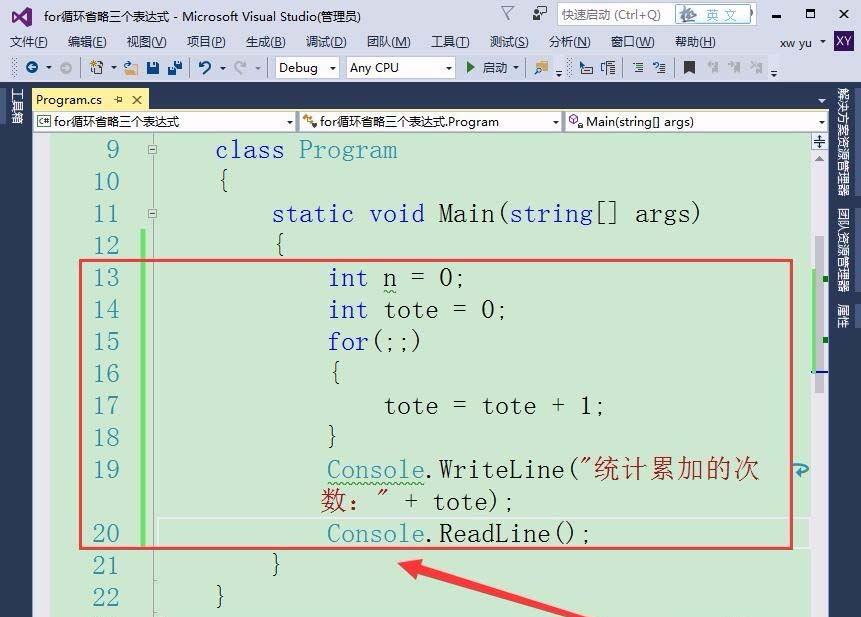
Task: Click the Navigate Backward arrow icon
Action: pyautogui.click(x=32, y=68)
